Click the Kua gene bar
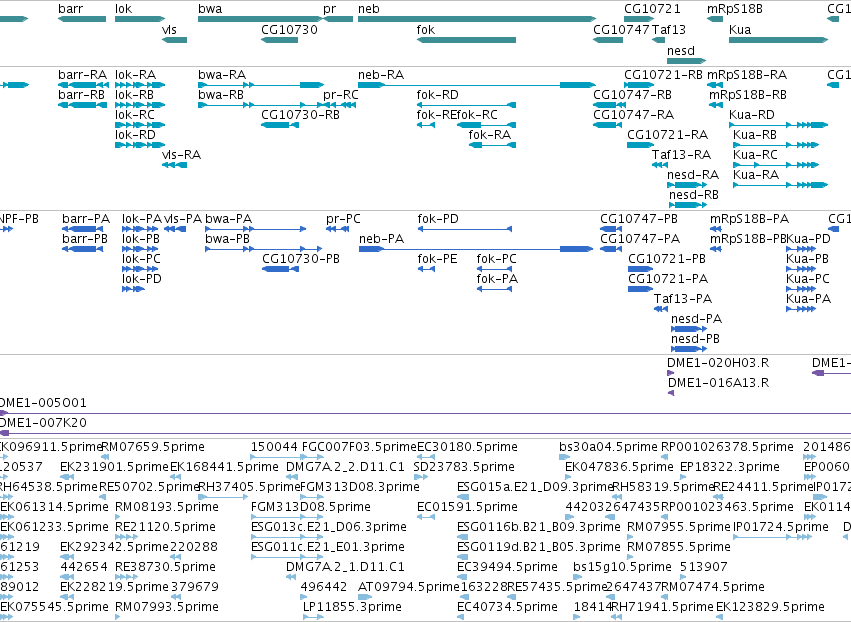 [x=778, y=40]
